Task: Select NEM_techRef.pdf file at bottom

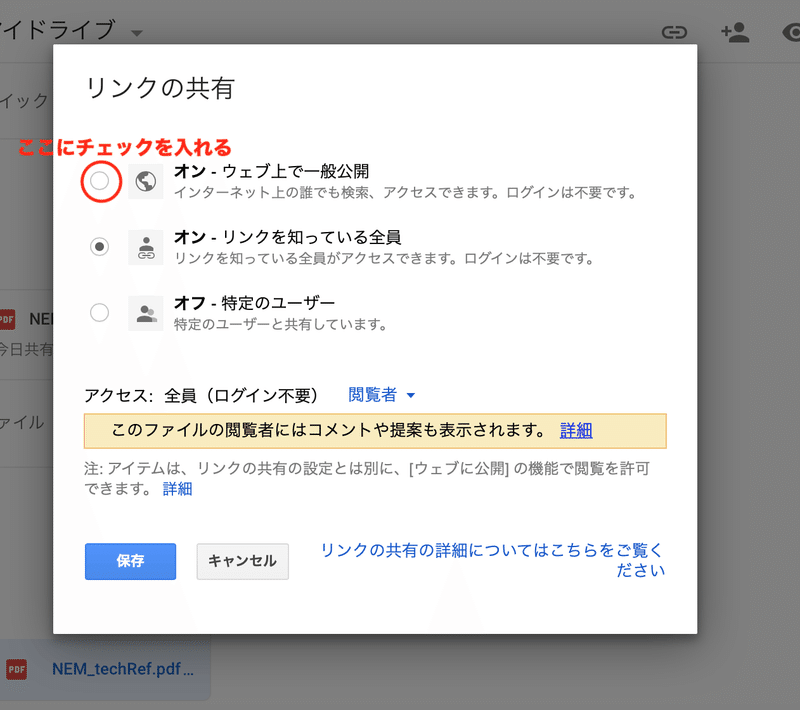Action: (106, 669)
